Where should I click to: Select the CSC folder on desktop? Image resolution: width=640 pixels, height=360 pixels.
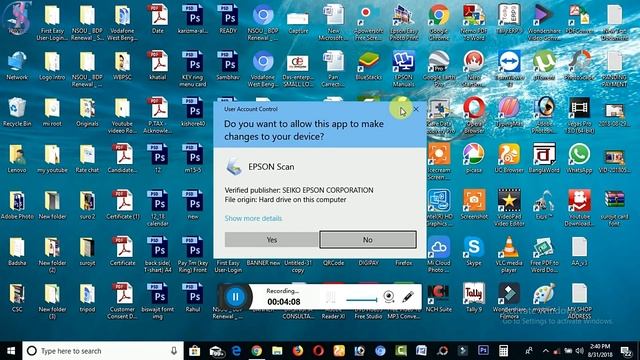point(17,298)
